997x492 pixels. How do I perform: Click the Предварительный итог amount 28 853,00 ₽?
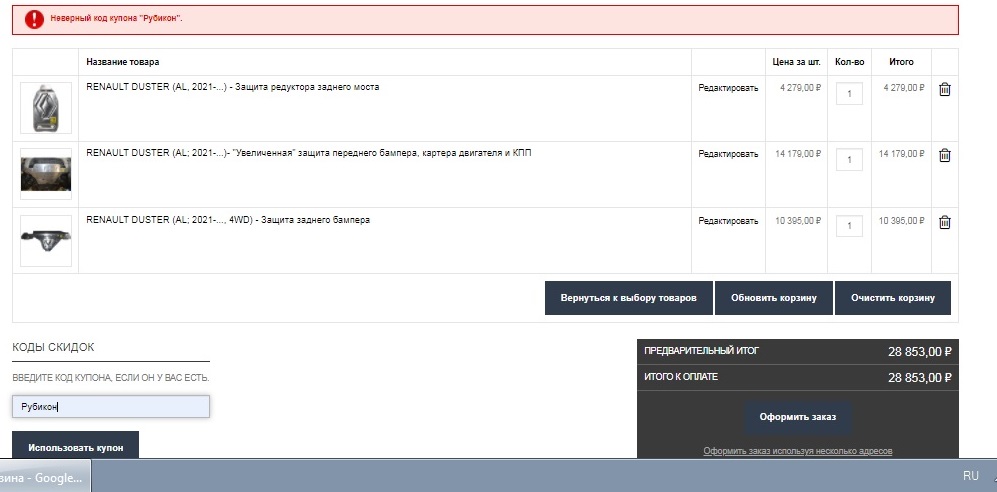(919, 352)
